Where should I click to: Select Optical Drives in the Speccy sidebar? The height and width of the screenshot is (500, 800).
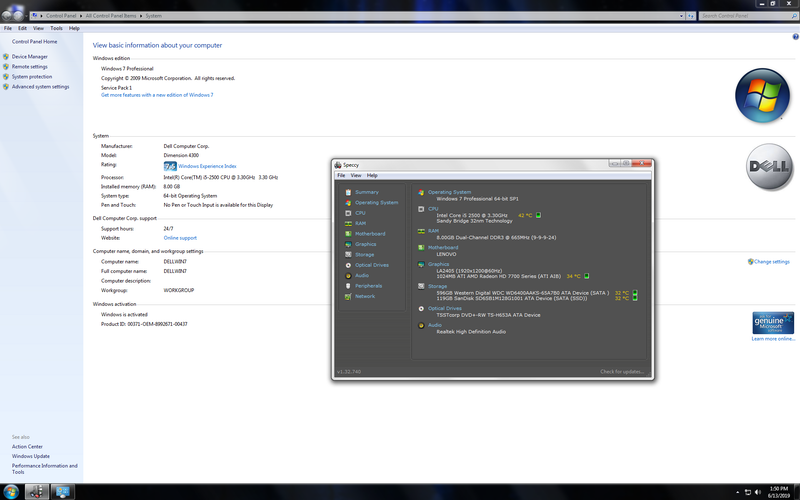coord(371,265)
